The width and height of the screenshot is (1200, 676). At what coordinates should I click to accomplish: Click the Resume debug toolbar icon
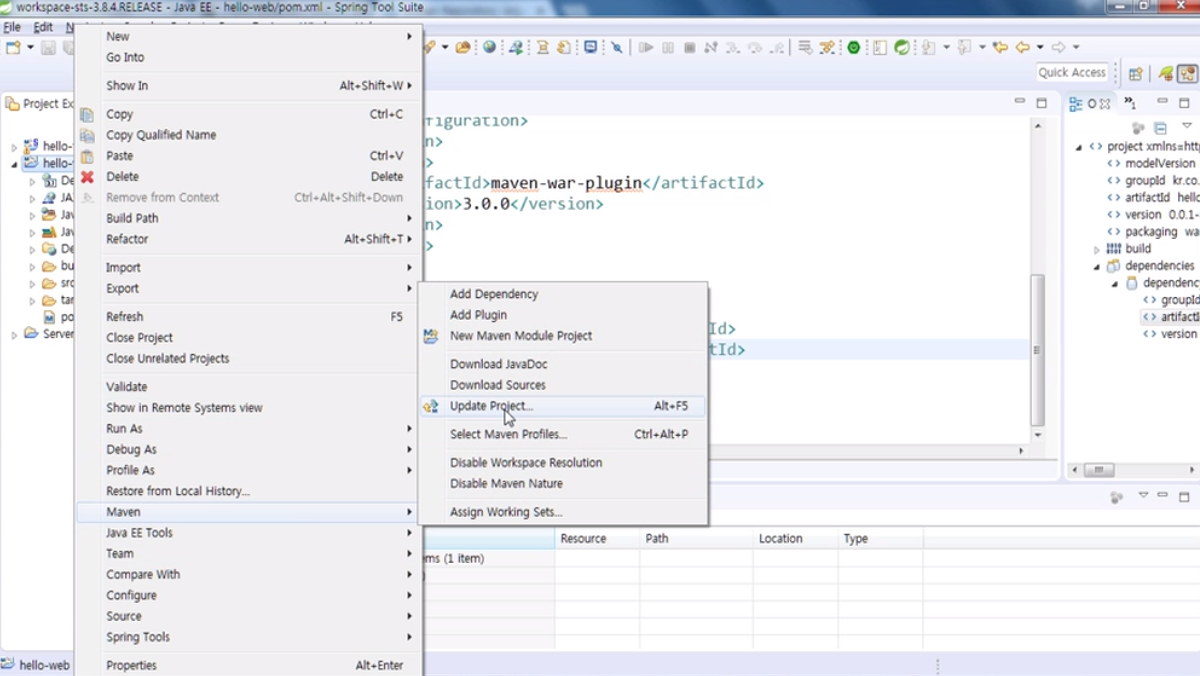click(x=646, y=47)
